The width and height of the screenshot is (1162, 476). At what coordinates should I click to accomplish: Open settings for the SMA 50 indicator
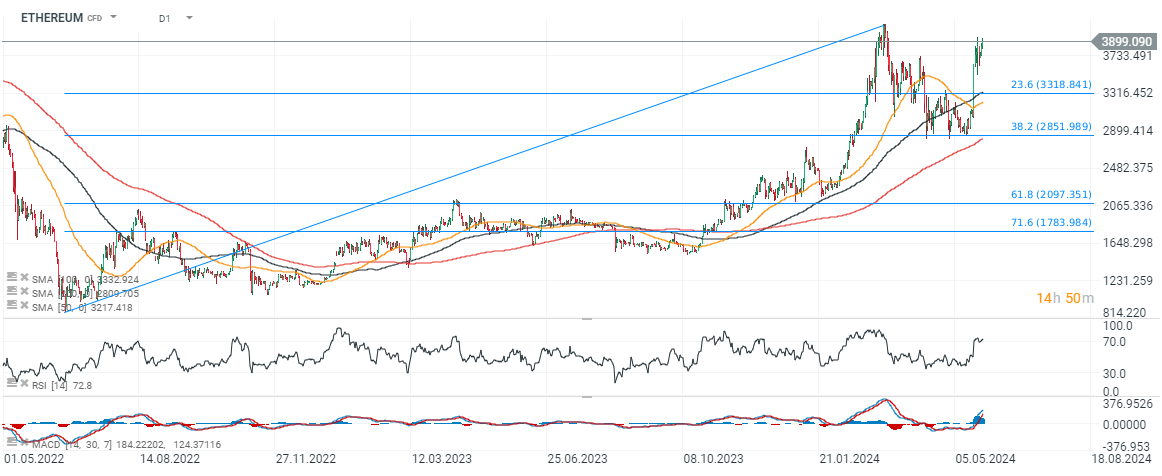(10, 307)
